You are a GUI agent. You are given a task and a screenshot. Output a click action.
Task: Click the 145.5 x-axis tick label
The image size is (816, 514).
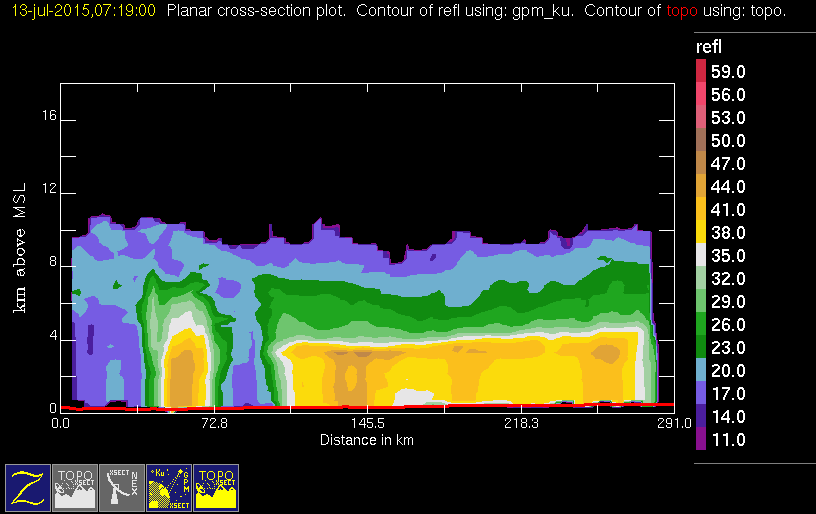(x=367, y=423)
